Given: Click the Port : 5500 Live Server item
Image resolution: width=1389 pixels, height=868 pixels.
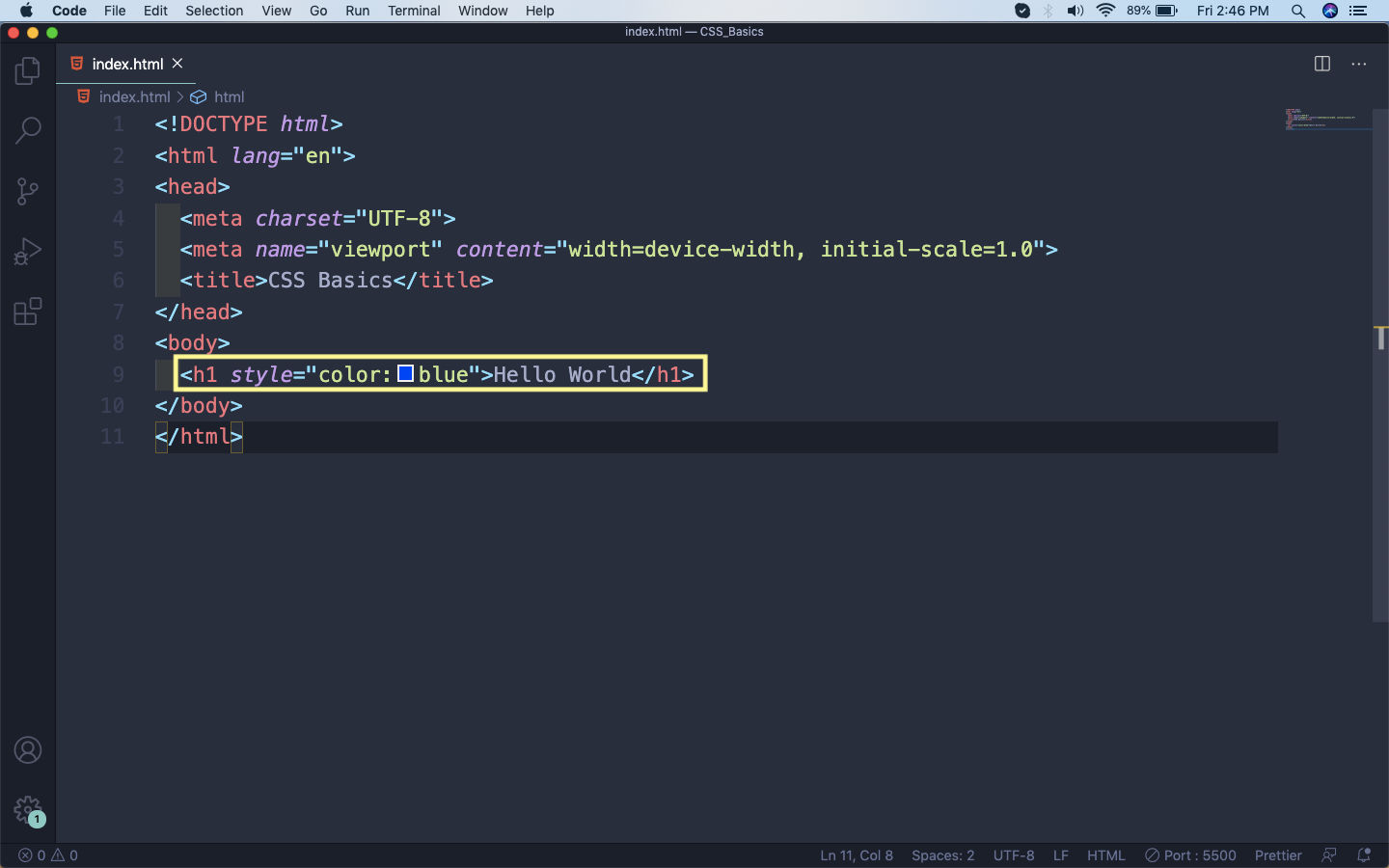Looking at the screenshot, I should pyautogui.click(x=1190, y=855).
